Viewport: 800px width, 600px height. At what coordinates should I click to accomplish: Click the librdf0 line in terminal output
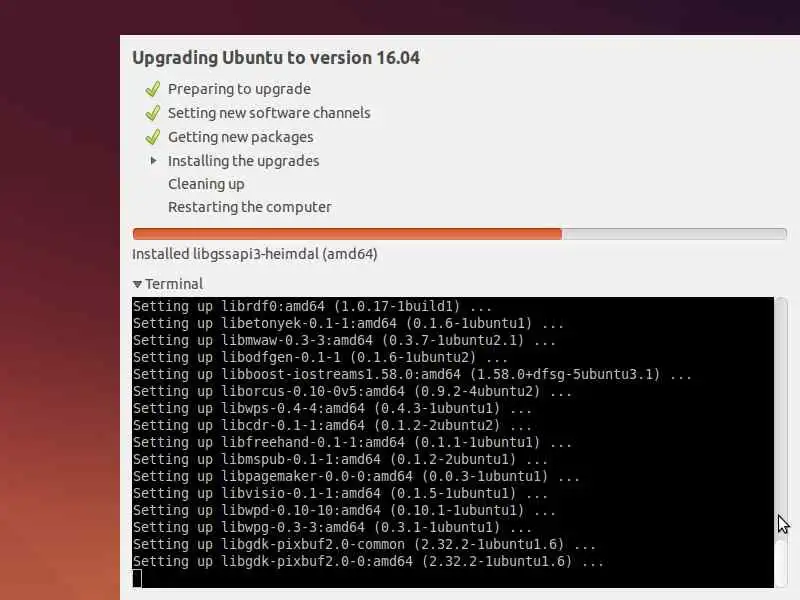click(312, 307)
